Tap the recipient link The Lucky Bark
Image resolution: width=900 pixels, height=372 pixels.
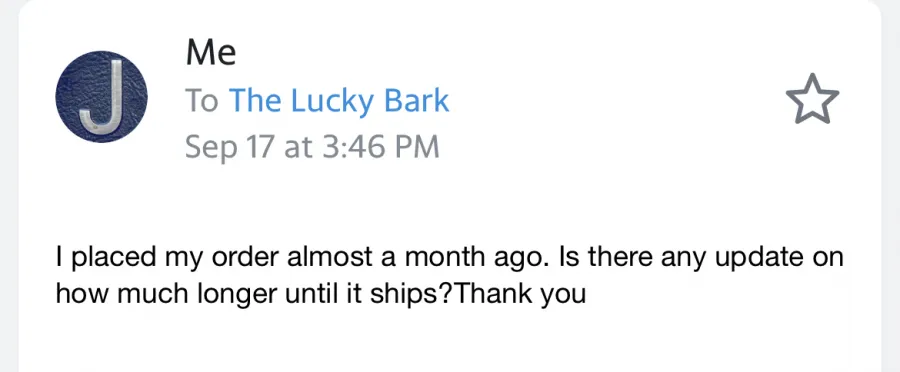(339, 102)
